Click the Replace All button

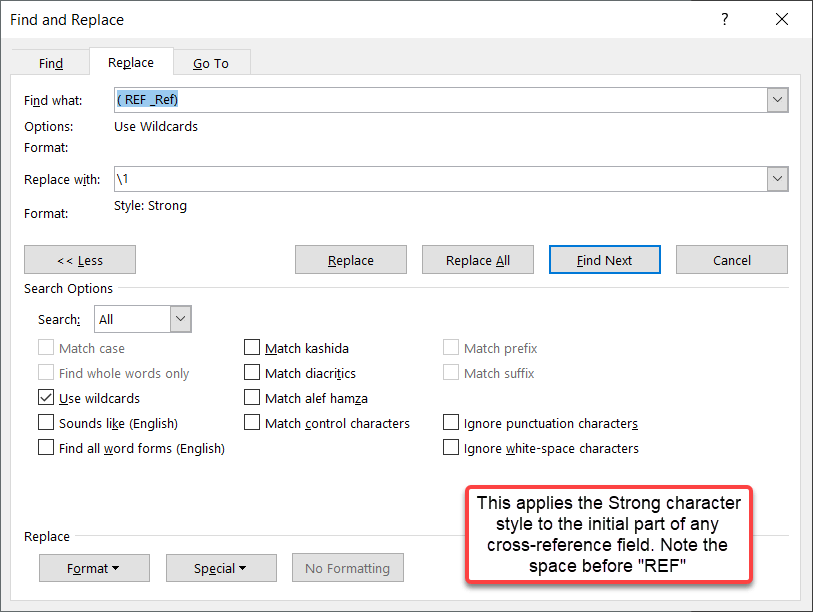coord(478,260)
